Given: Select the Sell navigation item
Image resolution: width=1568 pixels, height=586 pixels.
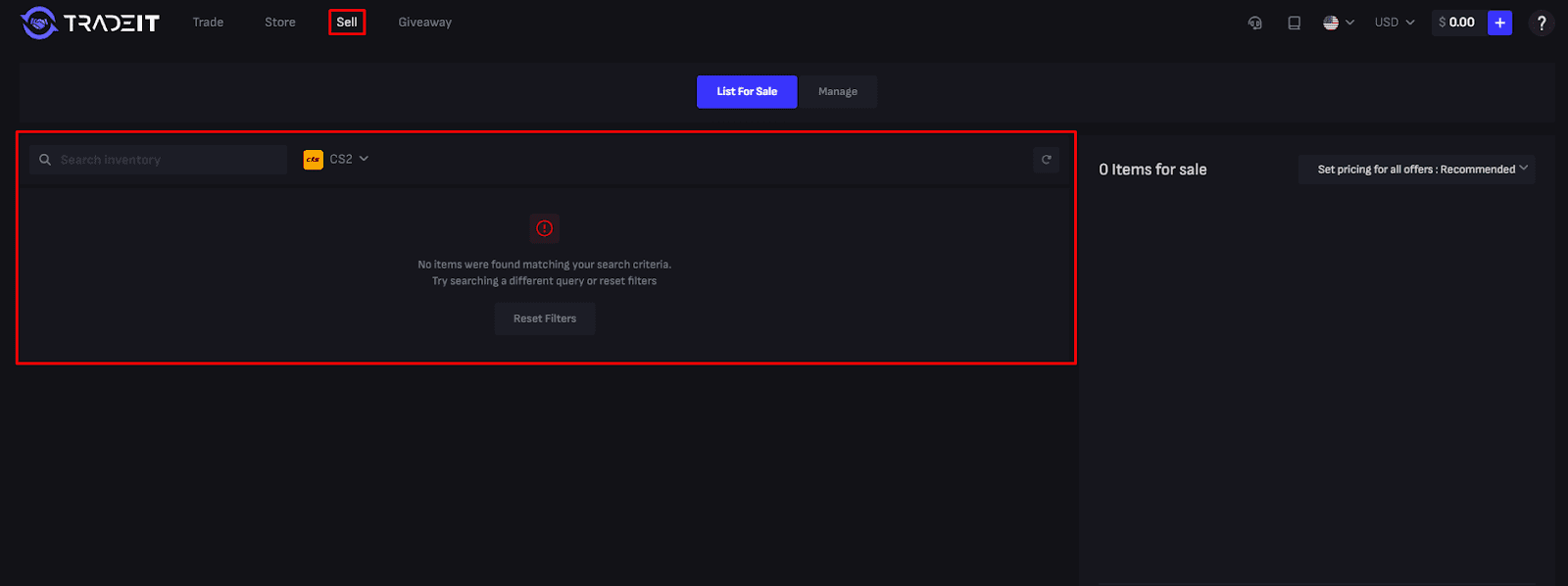Looking at the screenshot, I should click(347, 23).
